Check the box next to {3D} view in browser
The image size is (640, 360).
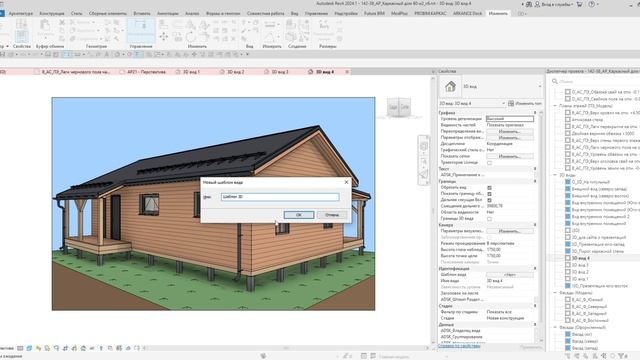pos(568,230)
